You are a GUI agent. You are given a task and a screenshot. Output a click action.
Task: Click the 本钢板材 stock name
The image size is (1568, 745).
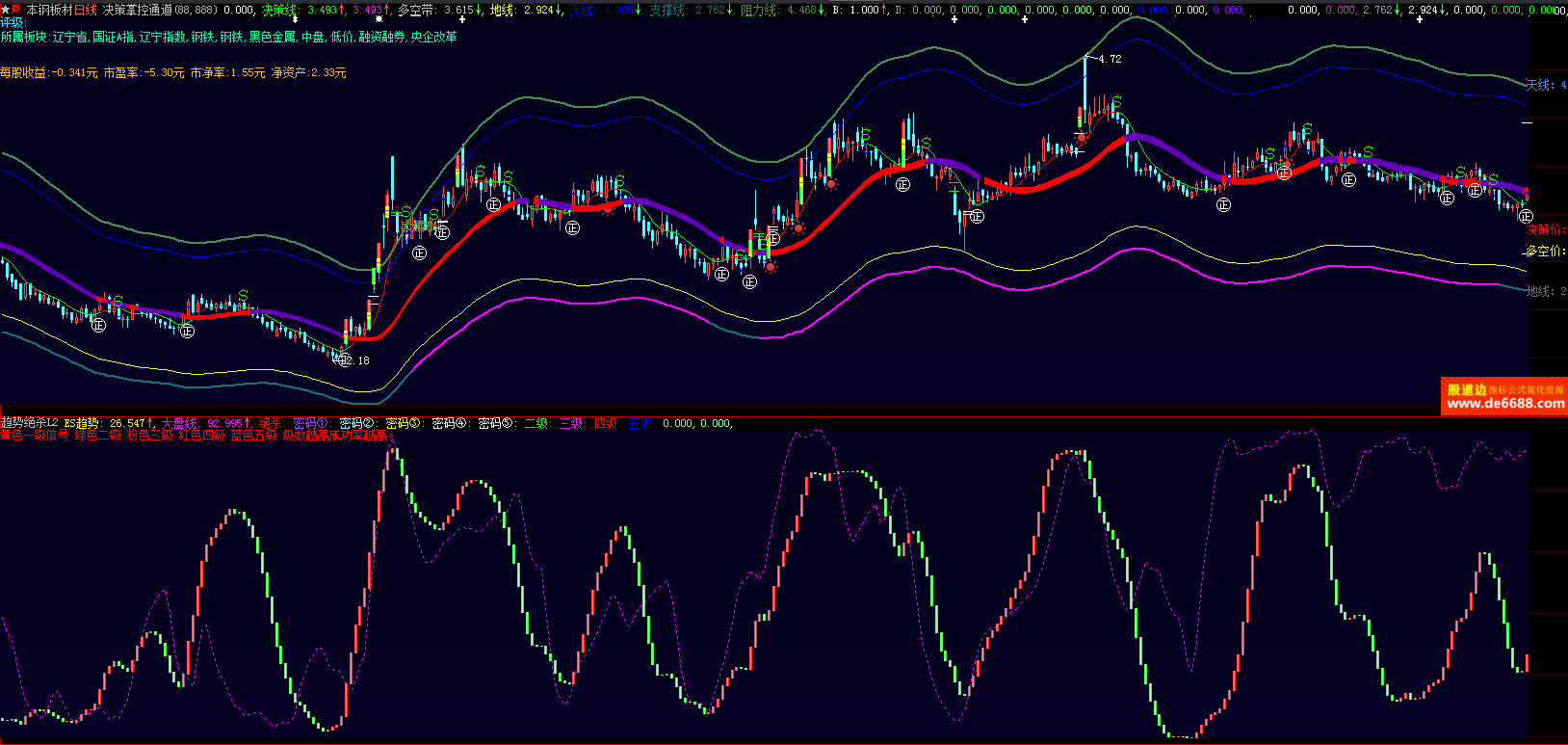click(49, 10)
